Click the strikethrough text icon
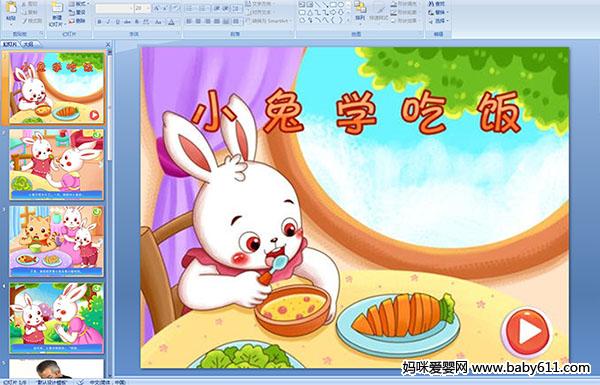Viewport: 600px width, 385px height. (127, 22)
